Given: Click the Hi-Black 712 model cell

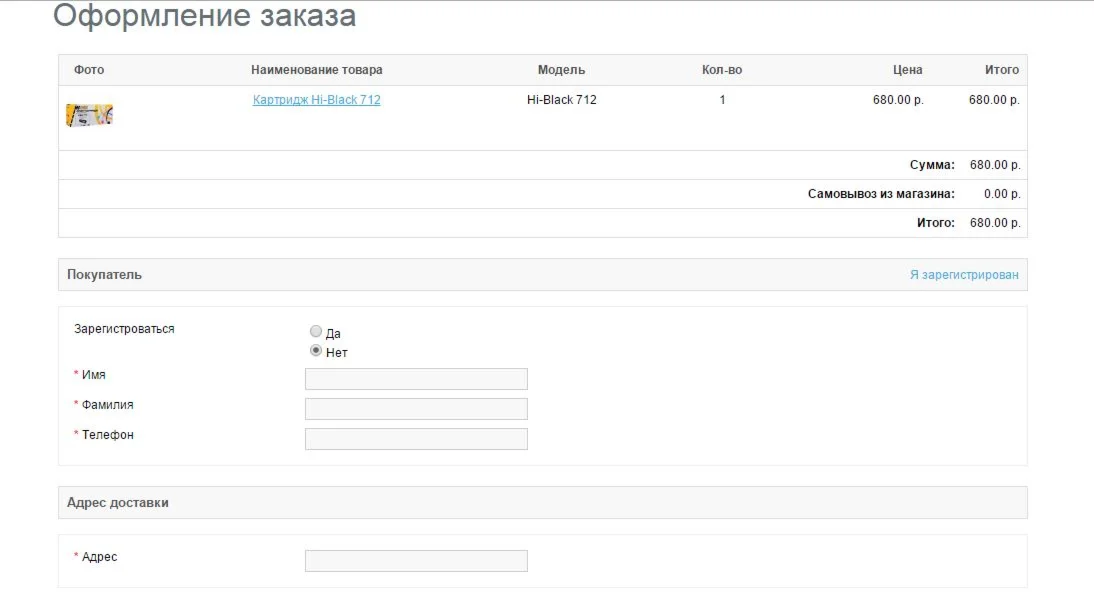Looking at the screenshot, I should 562,100.
